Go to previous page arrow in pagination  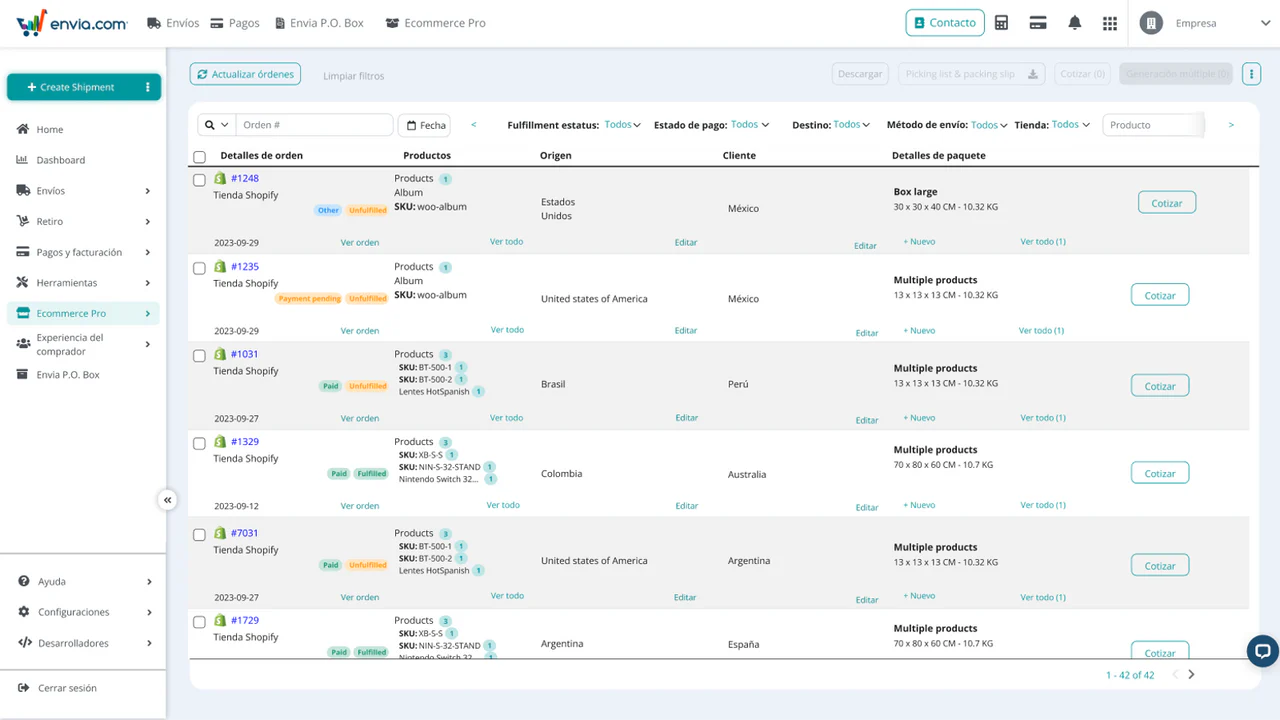tap(1175, 675)
